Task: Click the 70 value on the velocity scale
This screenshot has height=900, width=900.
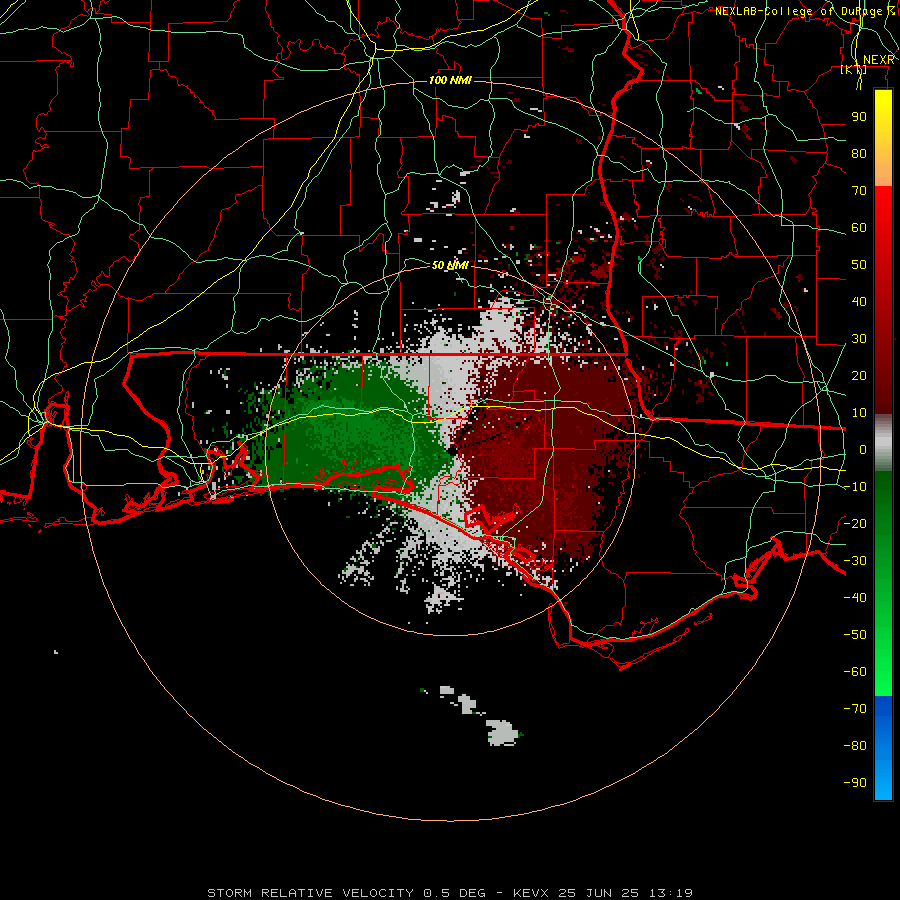Action: tap(859, 191)
